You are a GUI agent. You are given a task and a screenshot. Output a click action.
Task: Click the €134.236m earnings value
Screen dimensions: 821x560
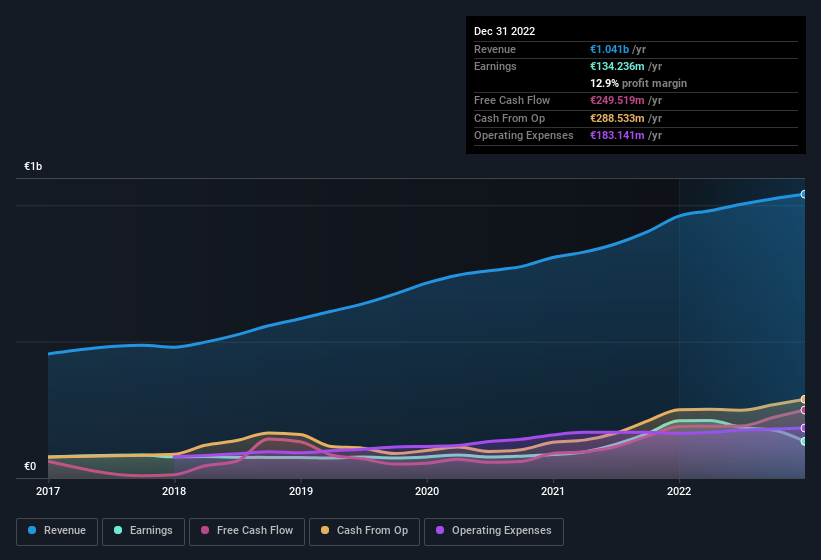(x=617, y=66)
